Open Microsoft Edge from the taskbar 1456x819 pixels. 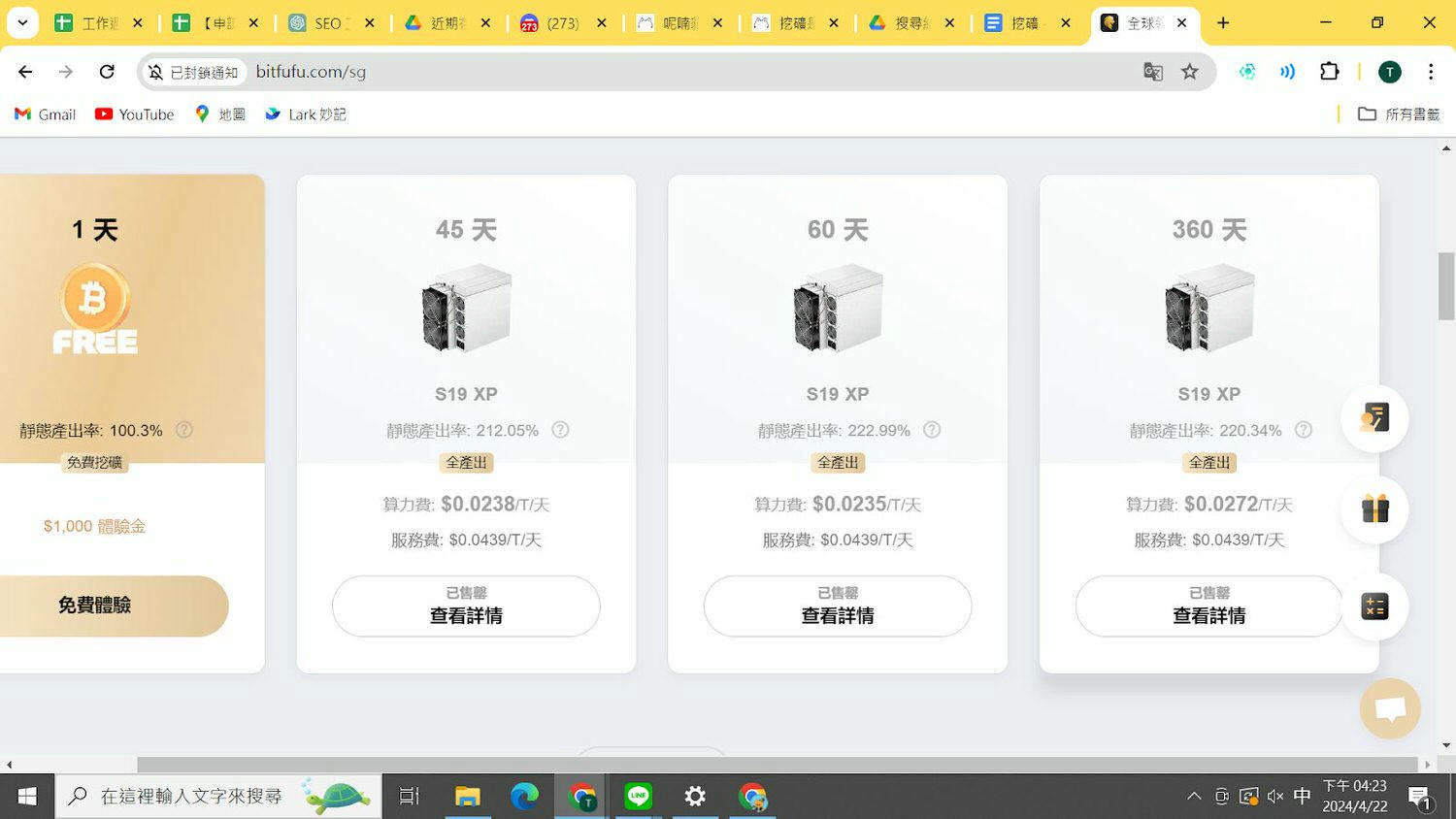point(524,797)
